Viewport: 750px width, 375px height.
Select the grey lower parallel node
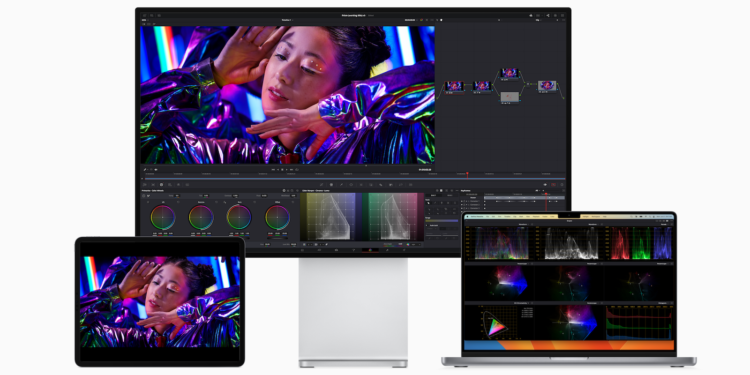510,97
